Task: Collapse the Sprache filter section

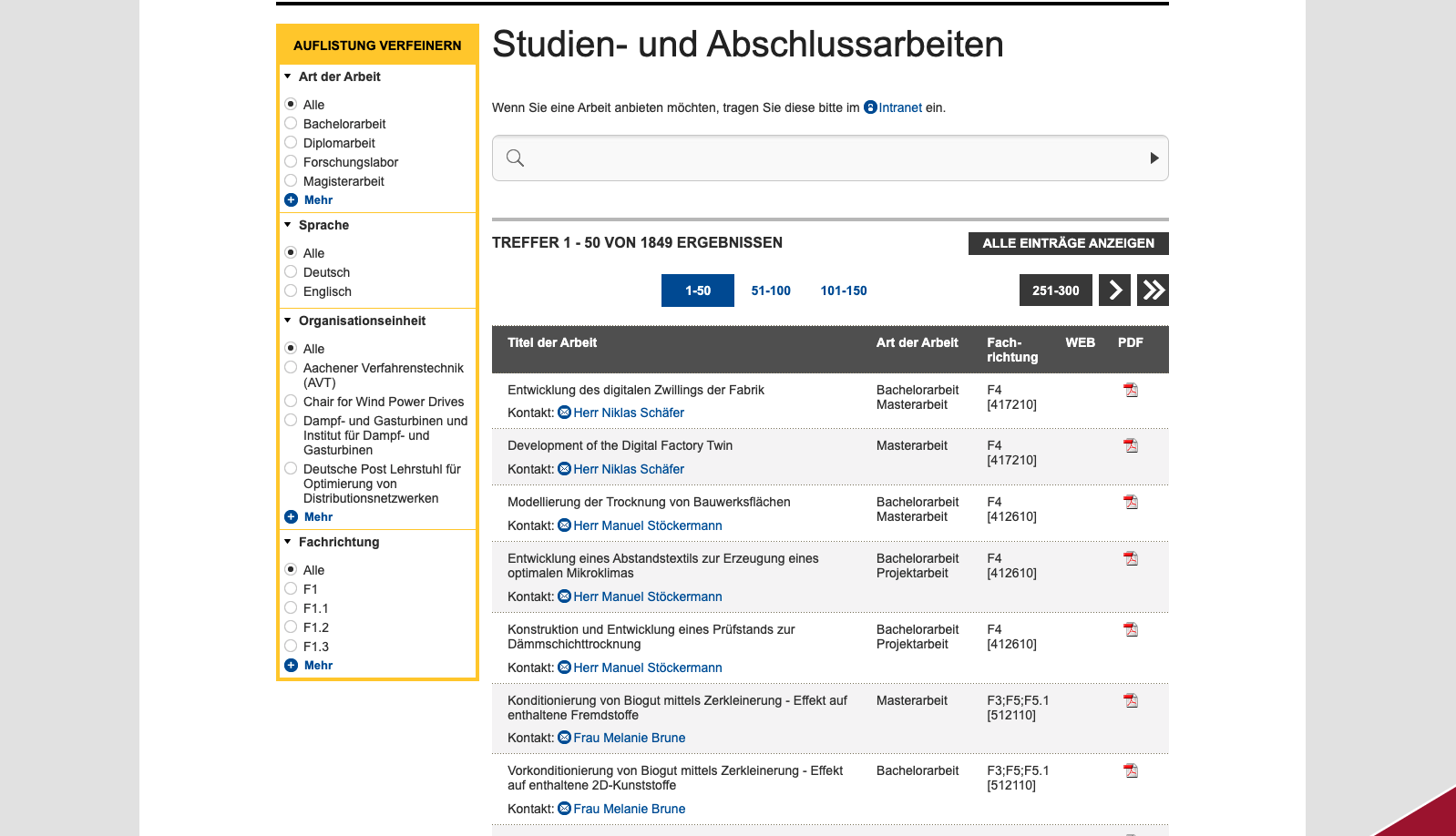Action: tap(288, 226)
